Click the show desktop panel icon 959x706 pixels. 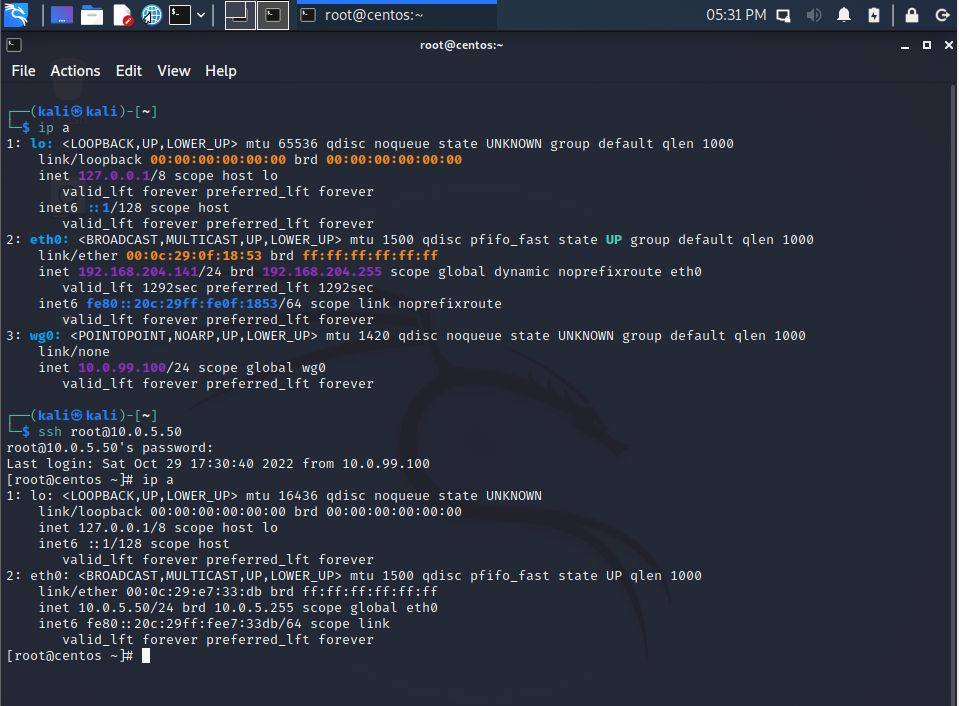click(61, 15)
